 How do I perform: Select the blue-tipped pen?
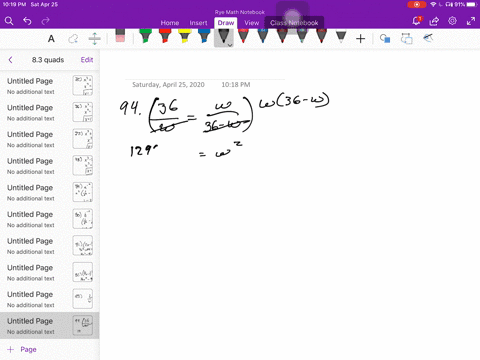[263, 36]
